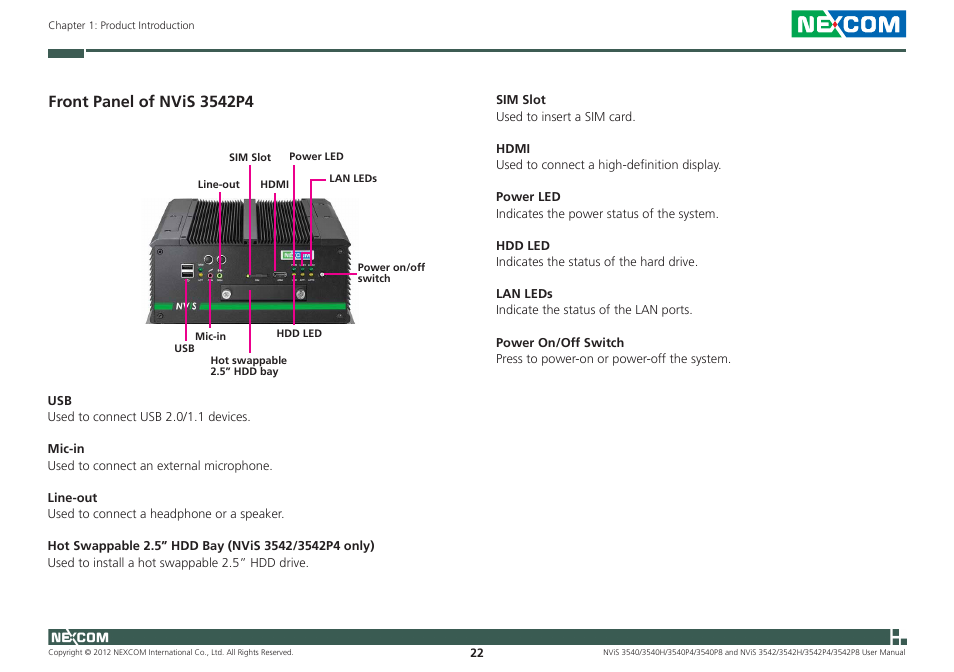The height and width of the screenshot is (672, 954).
Task: Click the 'USB' diagram label under the device
Action: [184, 348]
